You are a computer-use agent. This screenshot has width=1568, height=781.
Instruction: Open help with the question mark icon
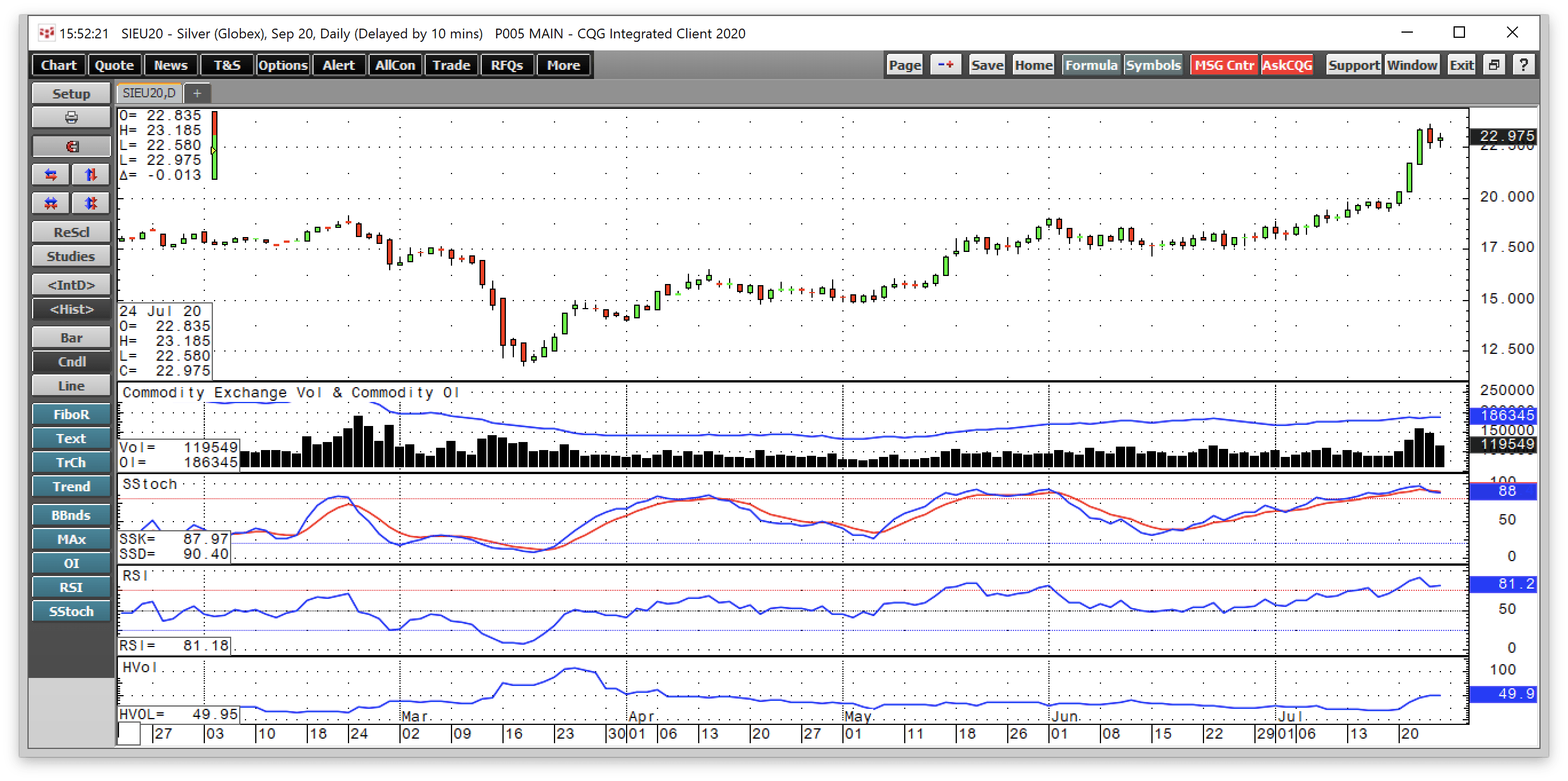coord(1523,65)
